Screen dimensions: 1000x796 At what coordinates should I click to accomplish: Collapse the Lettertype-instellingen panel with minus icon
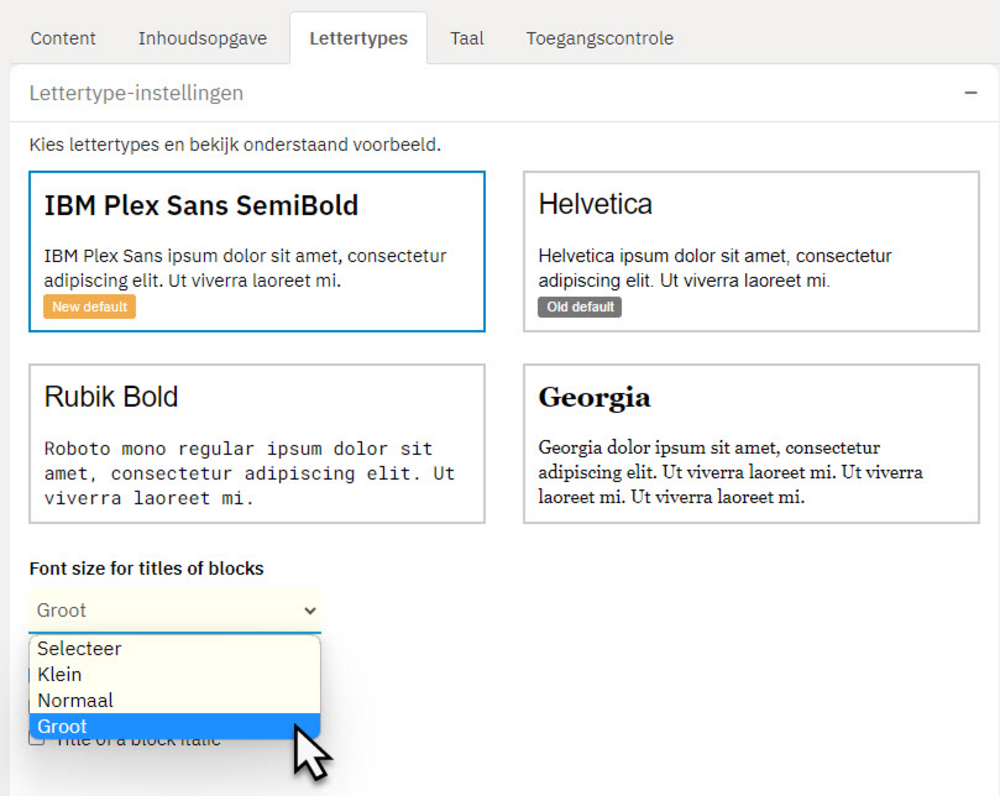971,93
